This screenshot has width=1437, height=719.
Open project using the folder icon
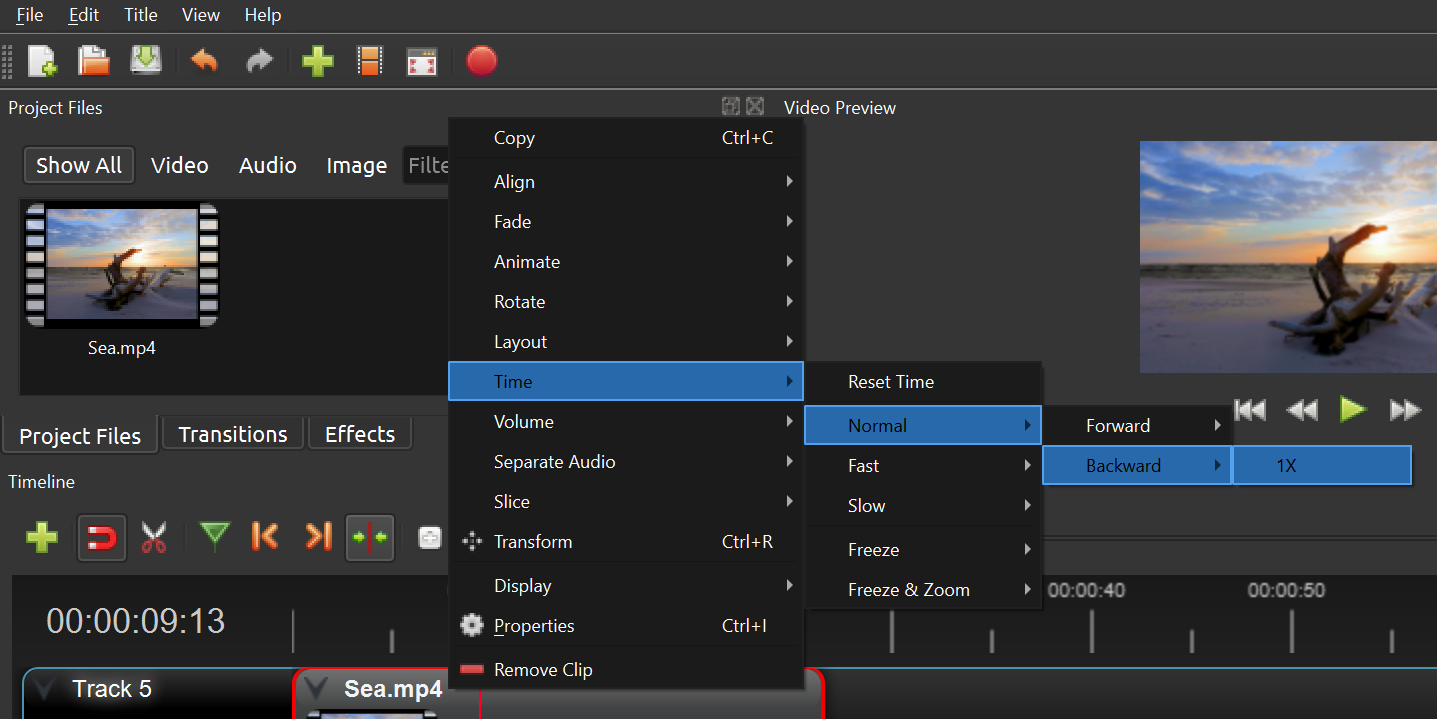point(94,62)
